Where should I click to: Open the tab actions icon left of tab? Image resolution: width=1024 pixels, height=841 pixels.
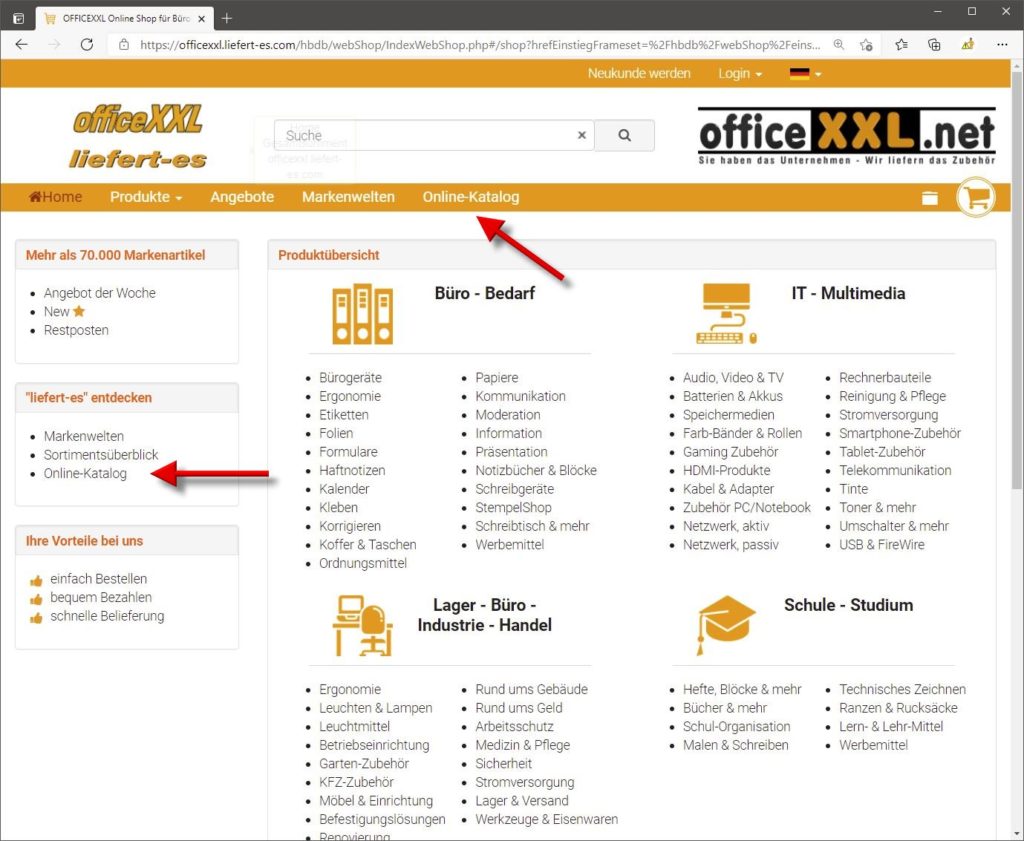[x=18, y=18]
